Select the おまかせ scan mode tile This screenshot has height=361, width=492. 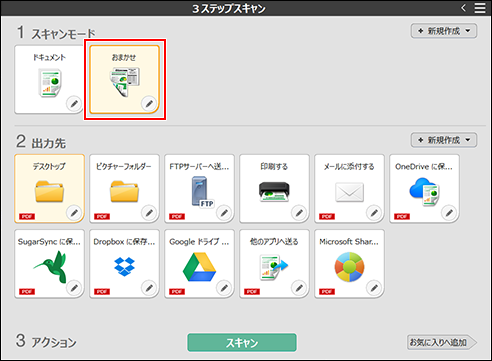124,79
